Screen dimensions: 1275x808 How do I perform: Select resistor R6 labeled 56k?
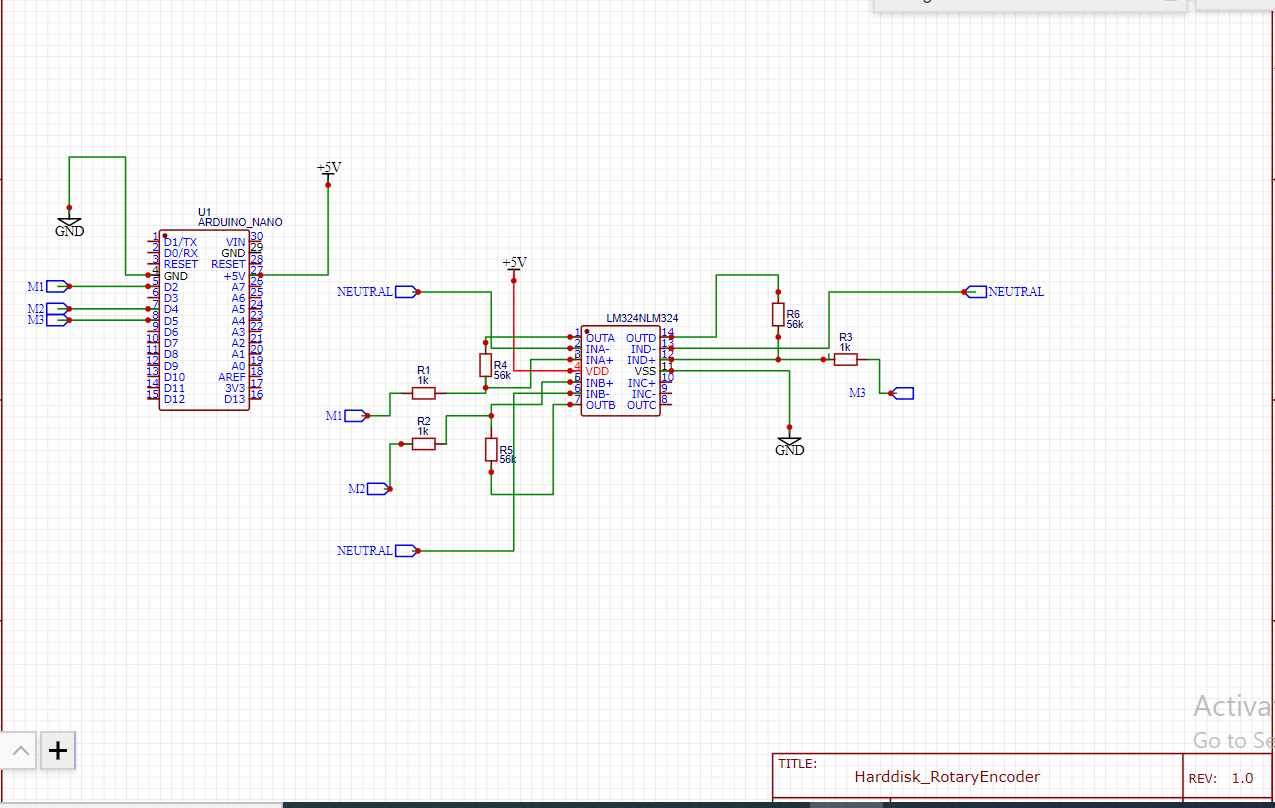779,314
